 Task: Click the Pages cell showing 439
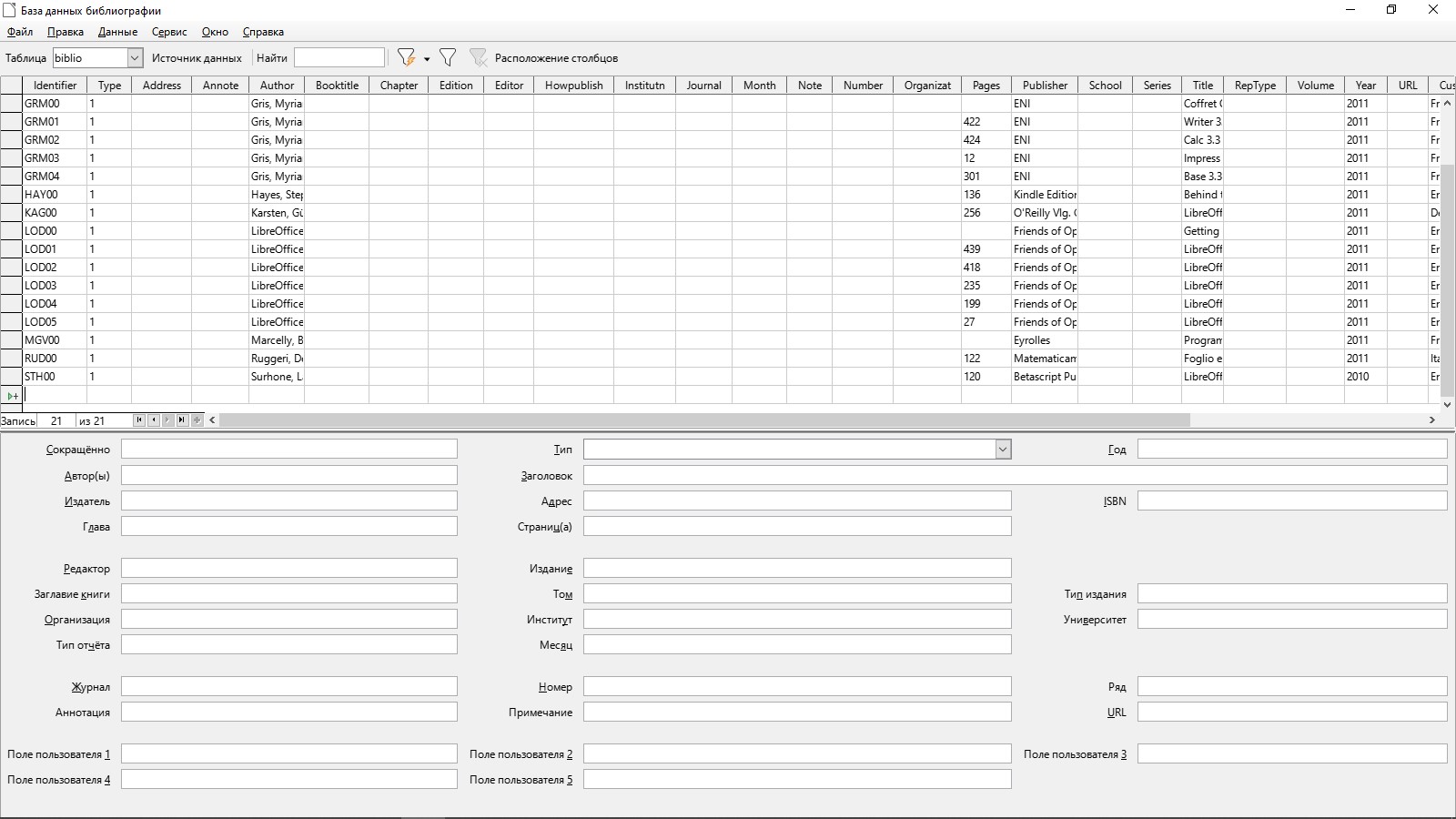coord(986,249)
